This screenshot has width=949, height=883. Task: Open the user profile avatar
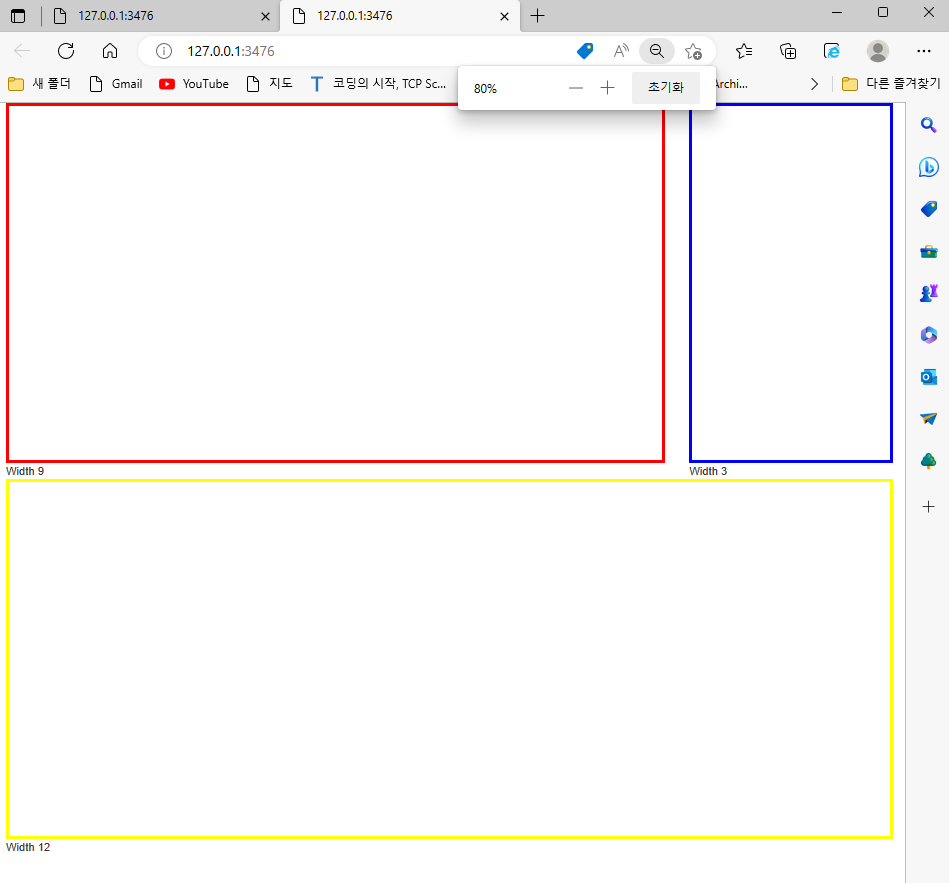(878, 51)
